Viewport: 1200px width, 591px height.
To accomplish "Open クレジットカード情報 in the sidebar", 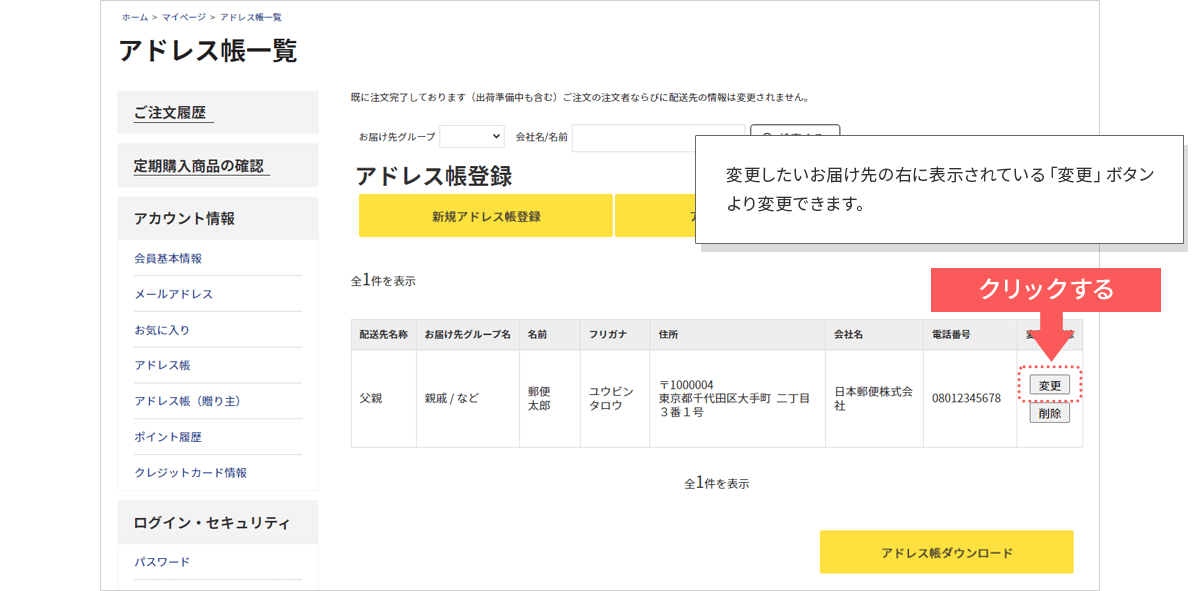I will click(x=190, y=472).
